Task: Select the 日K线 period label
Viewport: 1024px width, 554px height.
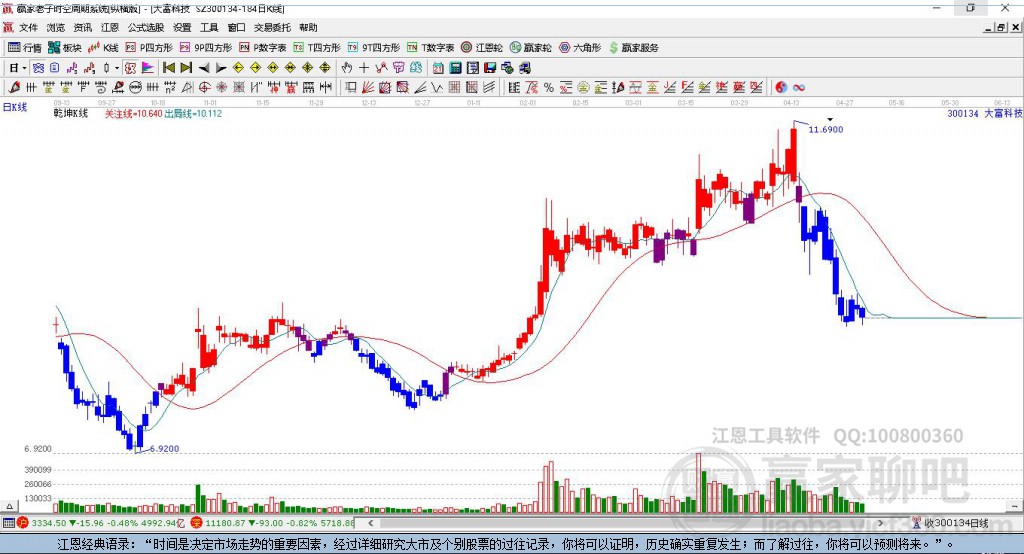Action: (x=15, y=107)
